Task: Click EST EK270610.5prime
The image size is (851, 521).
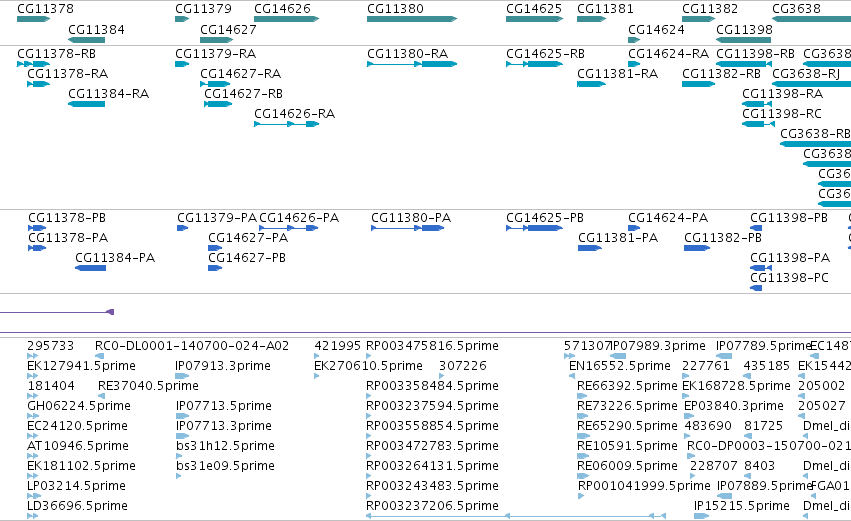Action: click(x=369, y=366)
